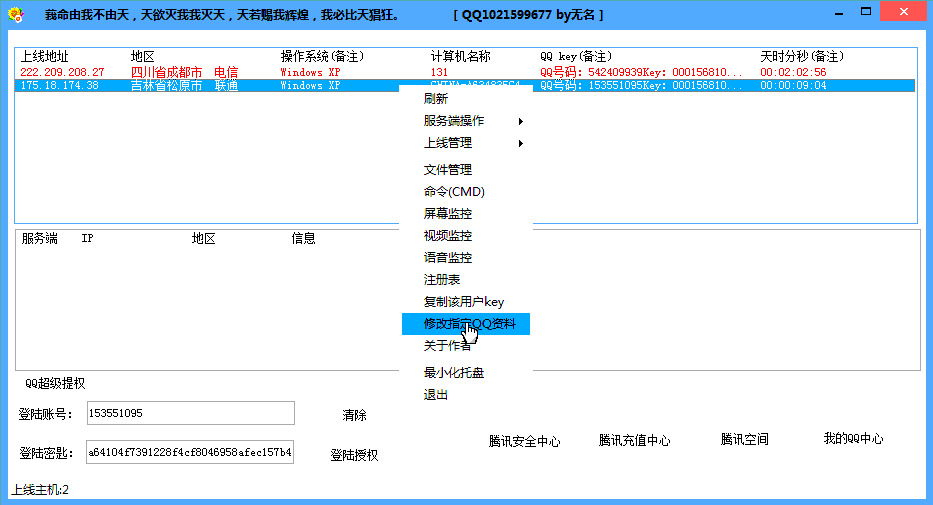This screenshot has width=933, height=505.
Task: Click the 操作系统(备注) column header
Action: (322, 57)
